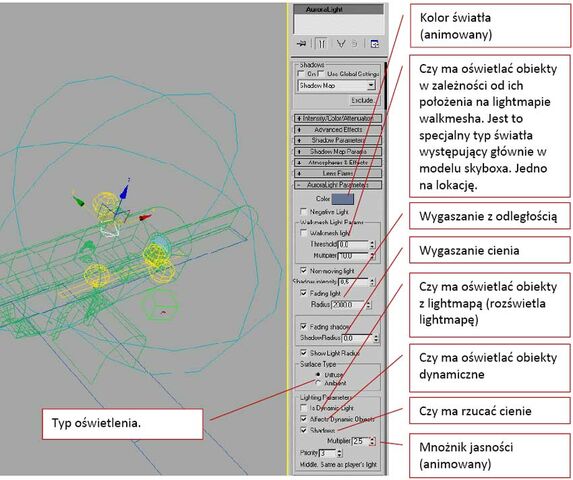Enable the Walkmesh light checkbox
This screenshot has width=573, height=480.
tap(303, 232)
